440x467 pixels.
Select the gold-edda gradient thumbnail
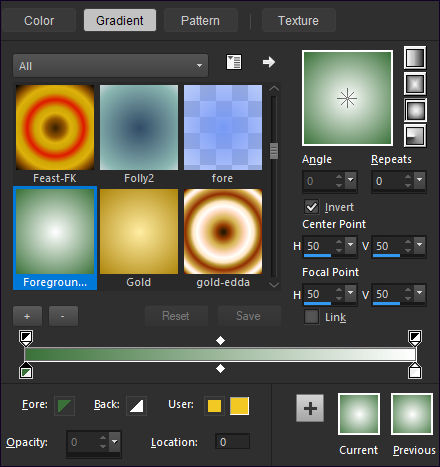click(x=223, y=232)
